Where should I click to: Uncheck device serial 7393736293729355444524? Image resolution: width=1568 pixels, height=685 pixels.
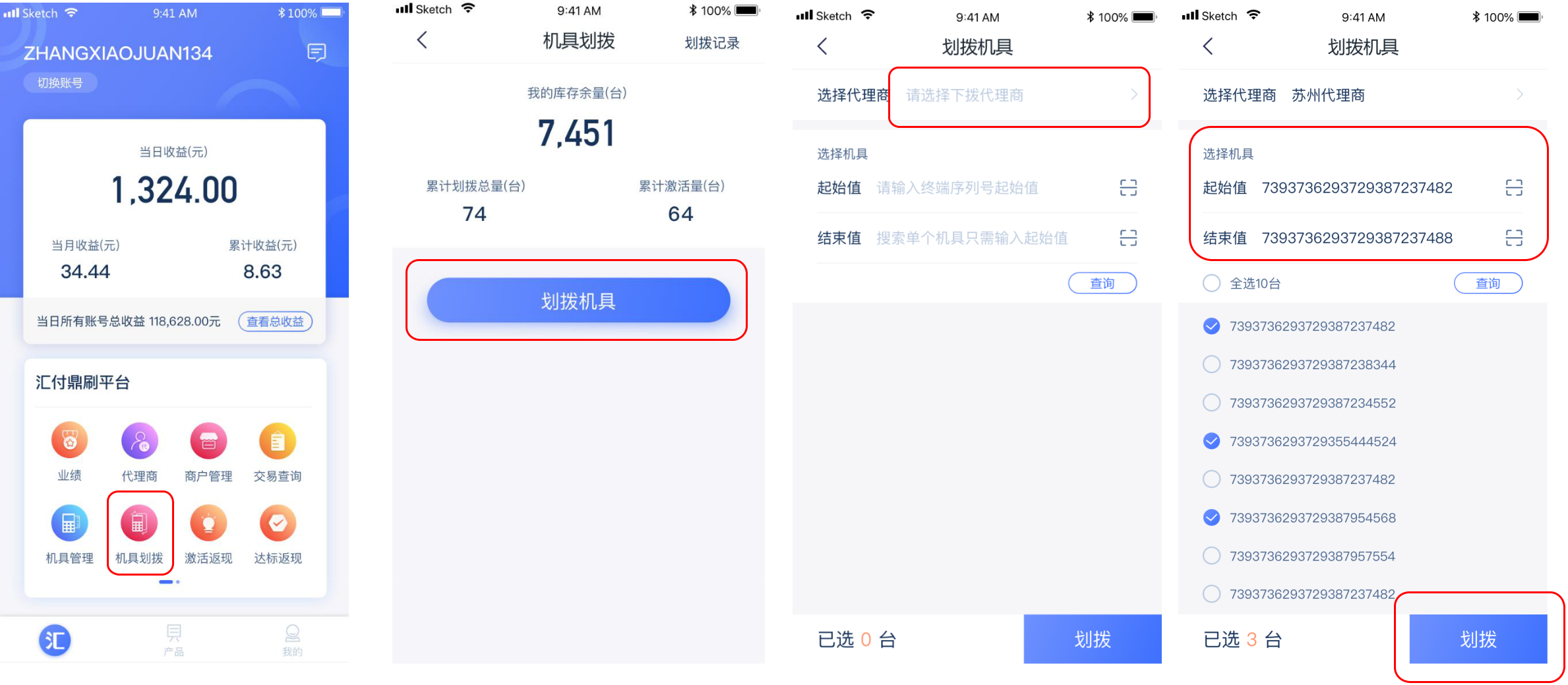point(1211,441)
